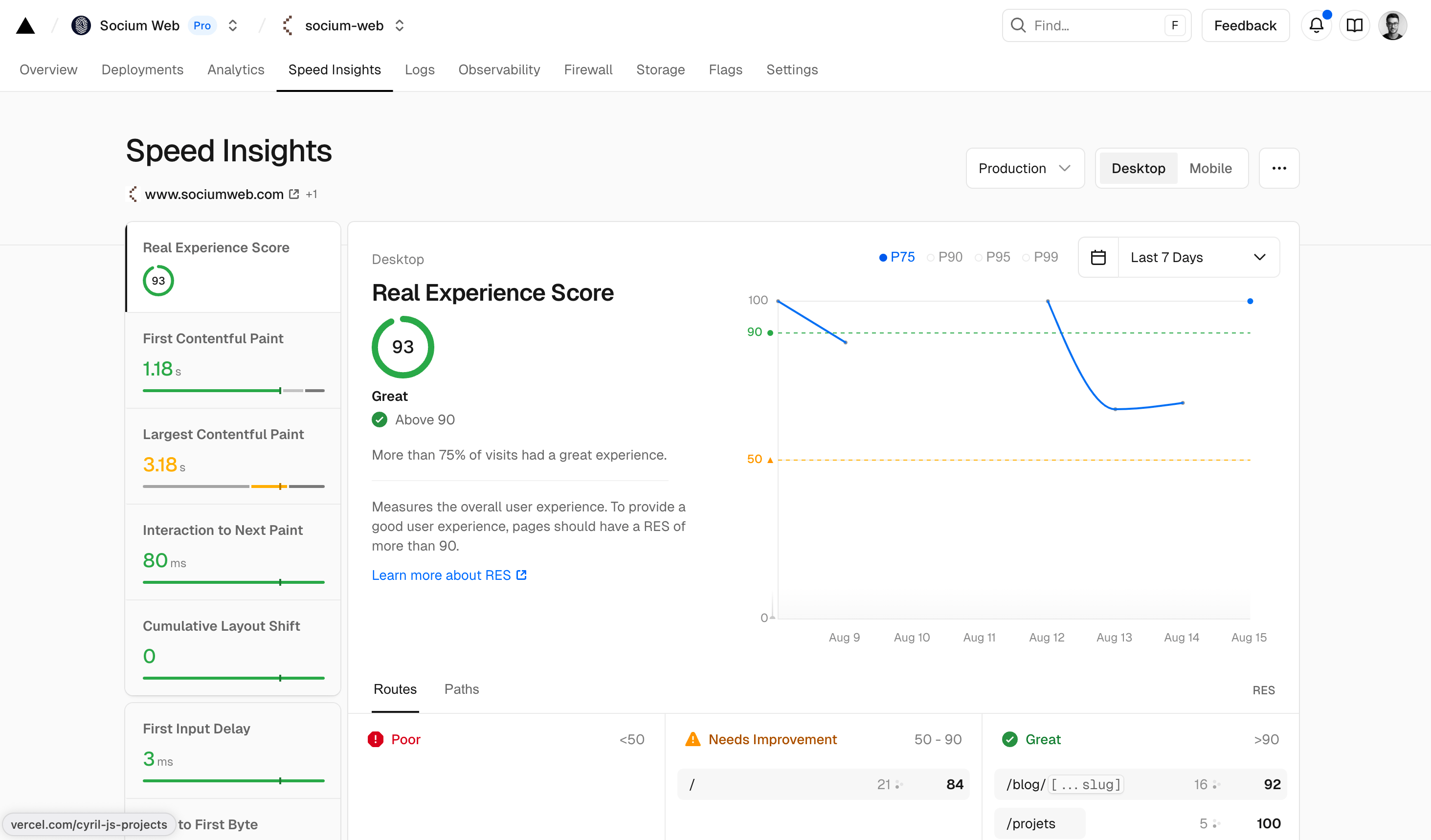1431x840 pixels.
Task: Select the P99 percentile option
Action: pyautogui.click(x=1041, y=257)
